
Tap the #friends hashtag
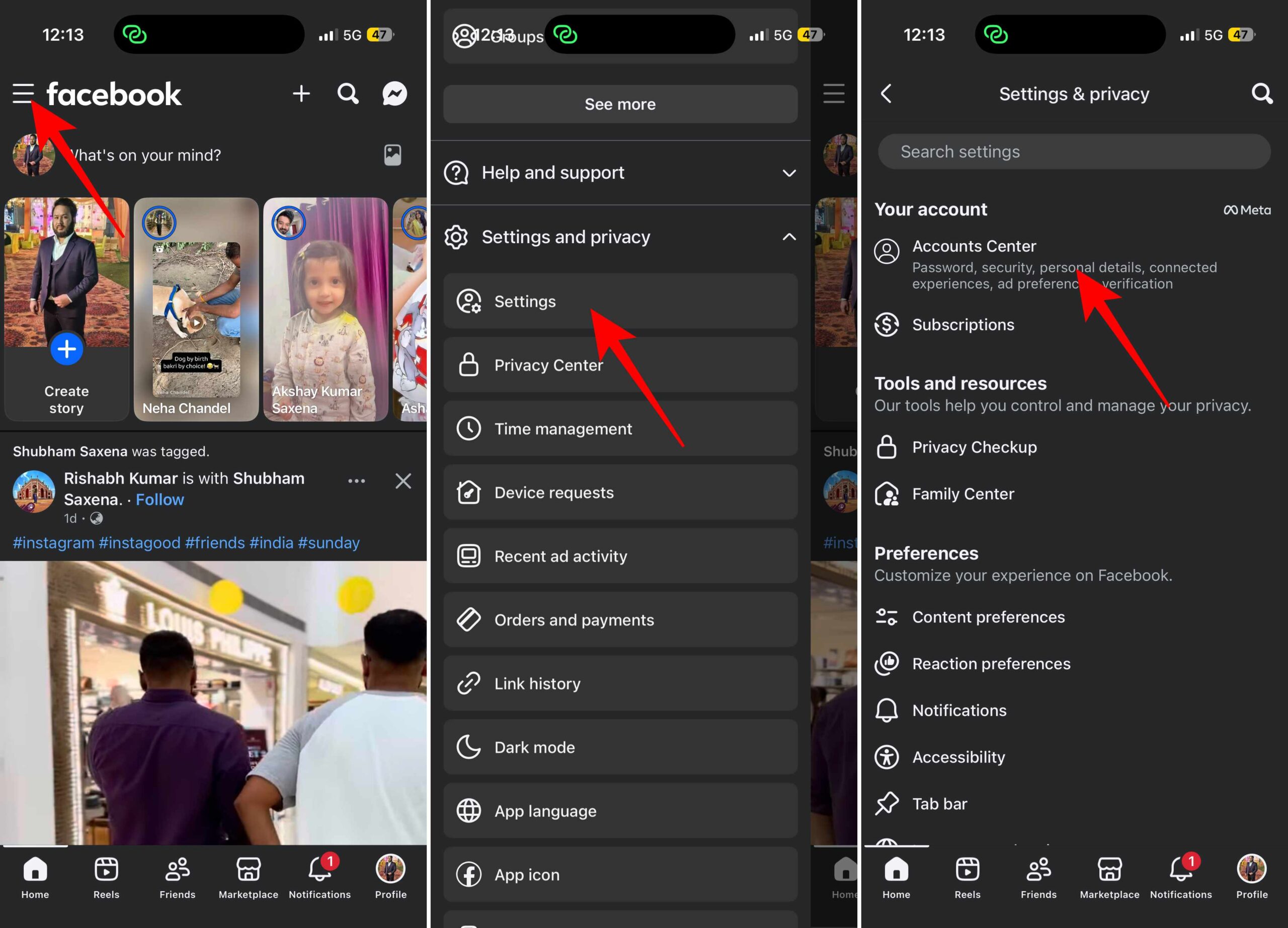(215, 543)
